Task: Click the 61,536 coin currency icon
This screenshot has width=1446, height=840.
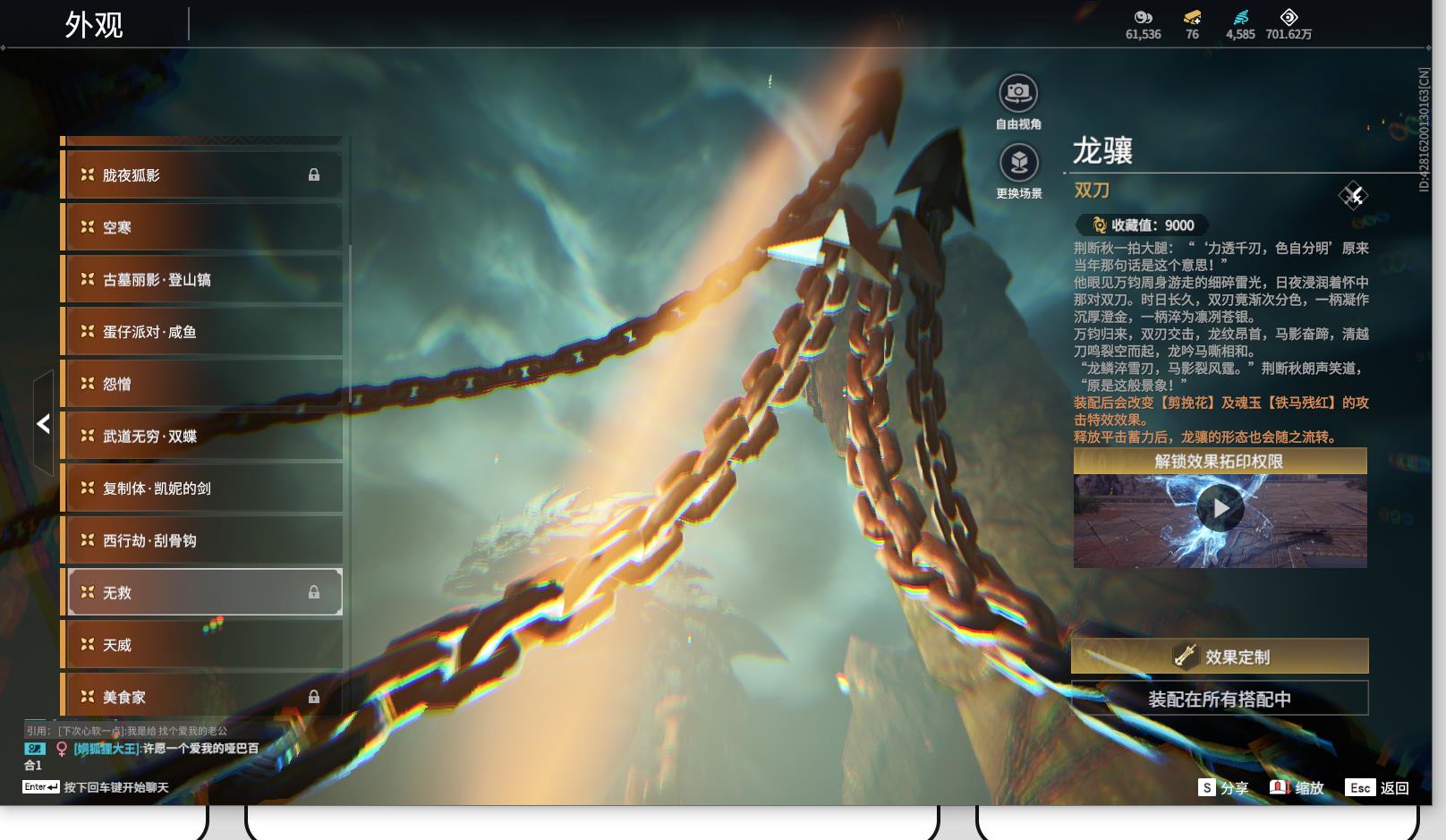Action: [1143, 17]
